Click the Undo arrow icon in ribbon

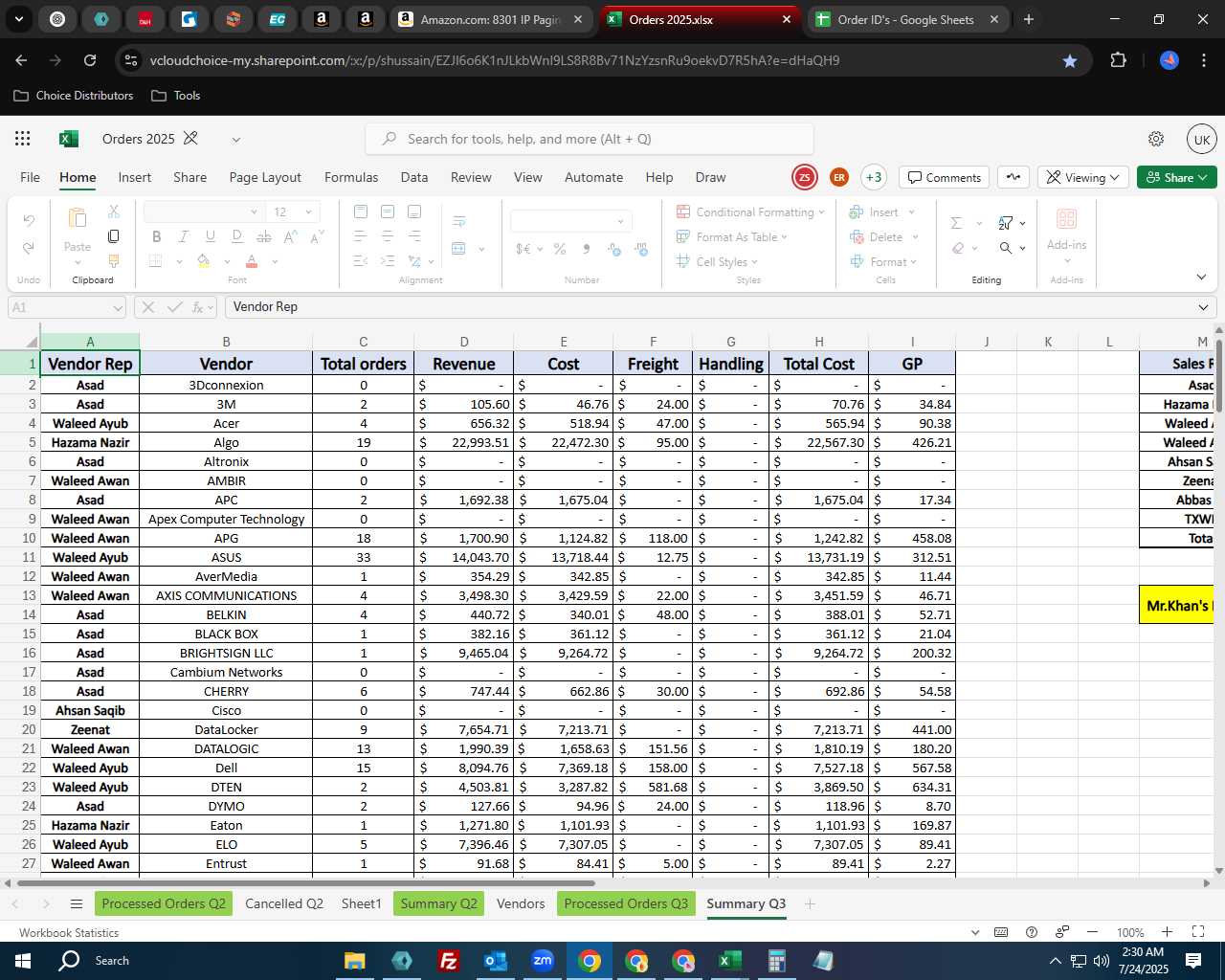(29, 221)
